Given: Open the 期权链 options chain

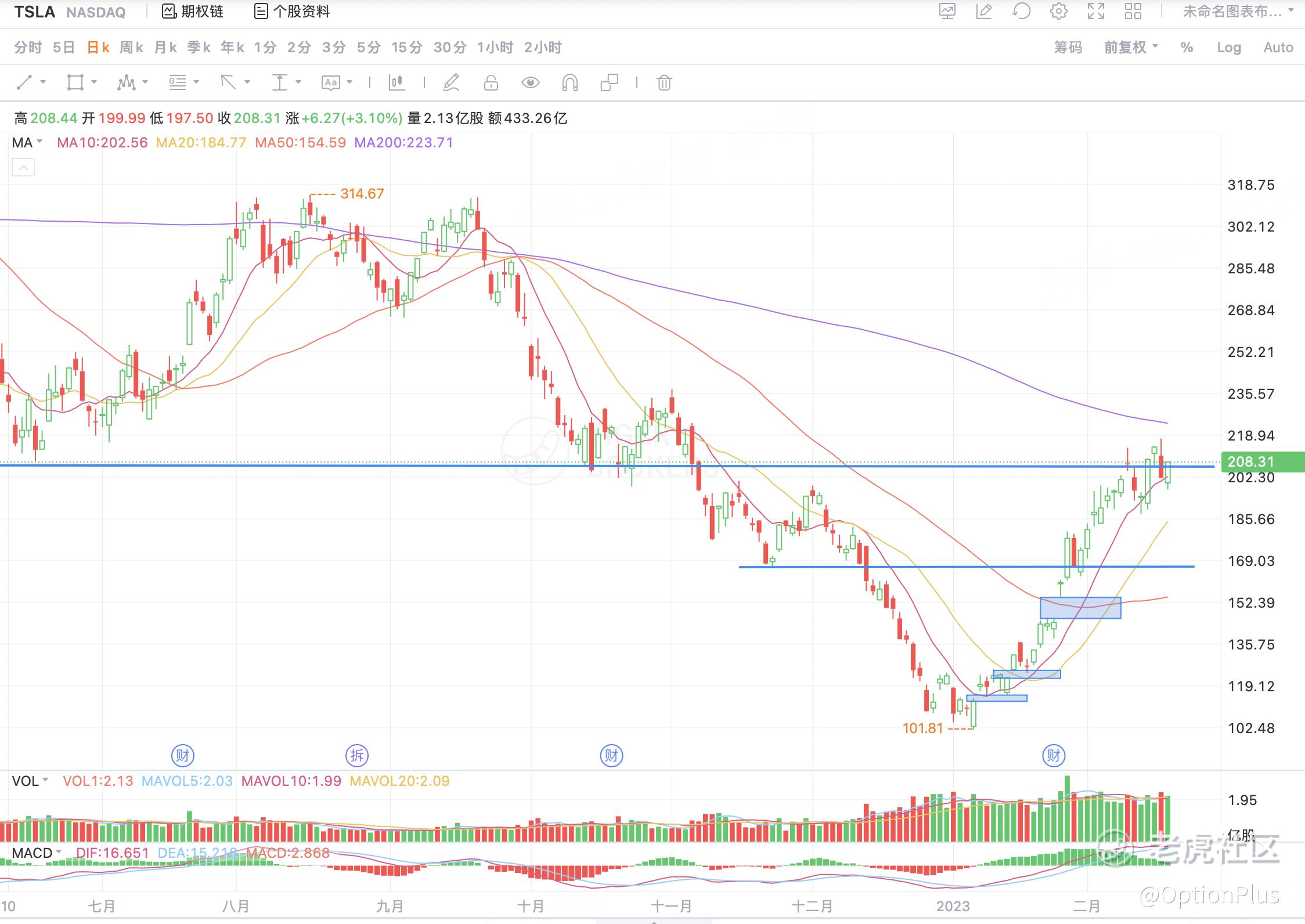Looking at the screenshot, I should [x=193, y=12].
